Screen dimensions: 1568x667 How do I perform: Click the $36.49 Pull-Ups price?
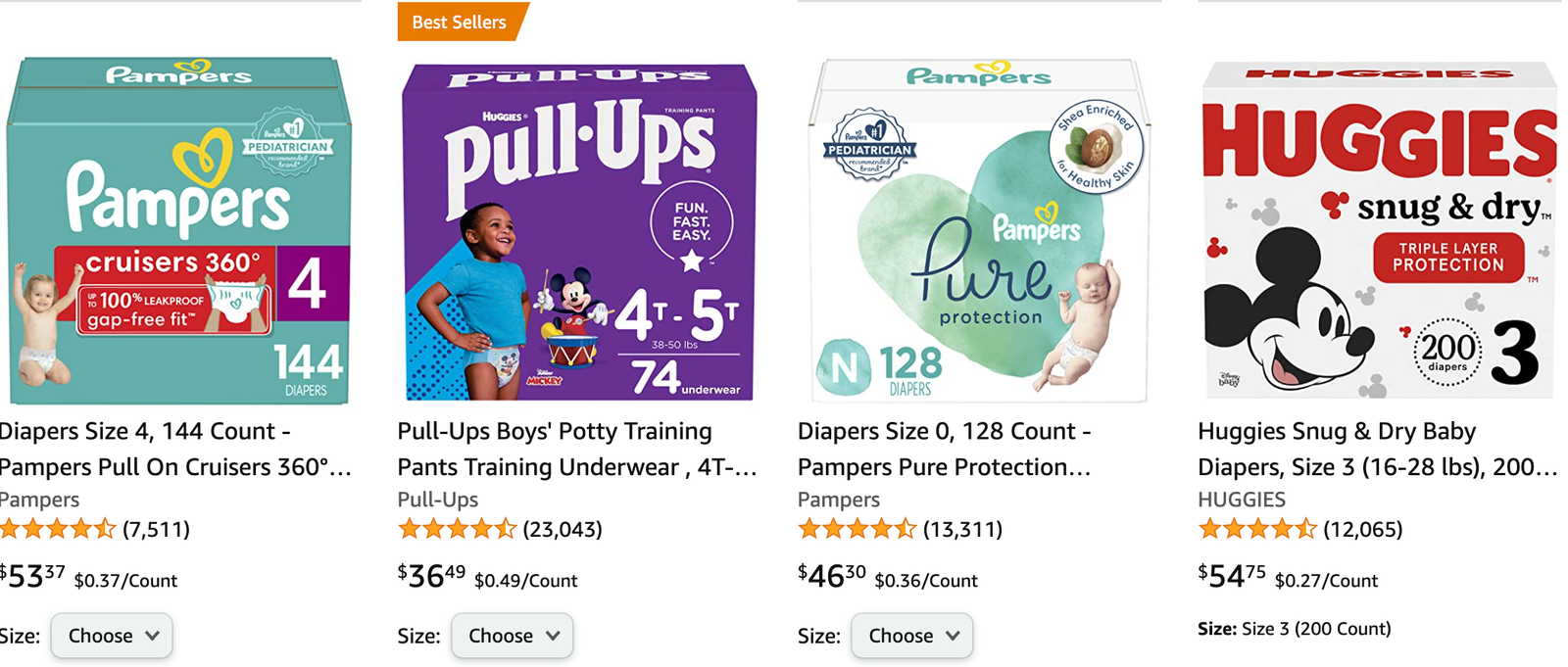(431, 576)
